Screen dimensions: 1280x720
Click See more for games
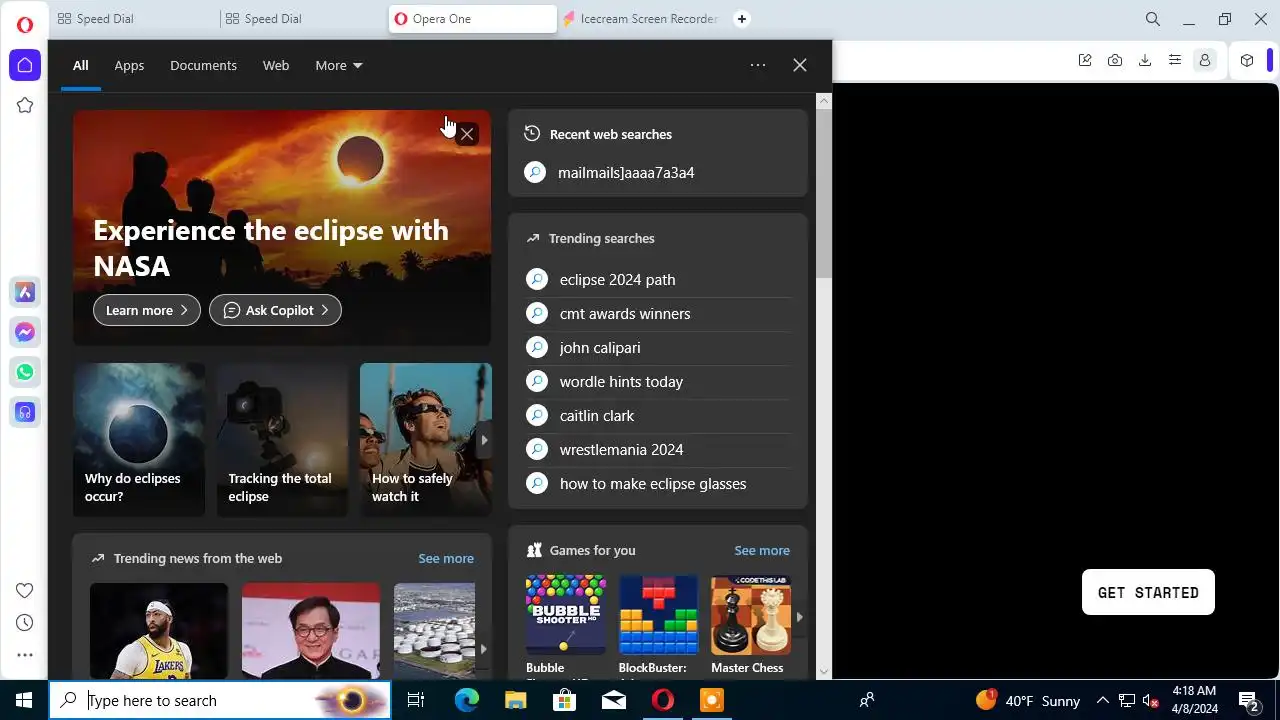762,550
